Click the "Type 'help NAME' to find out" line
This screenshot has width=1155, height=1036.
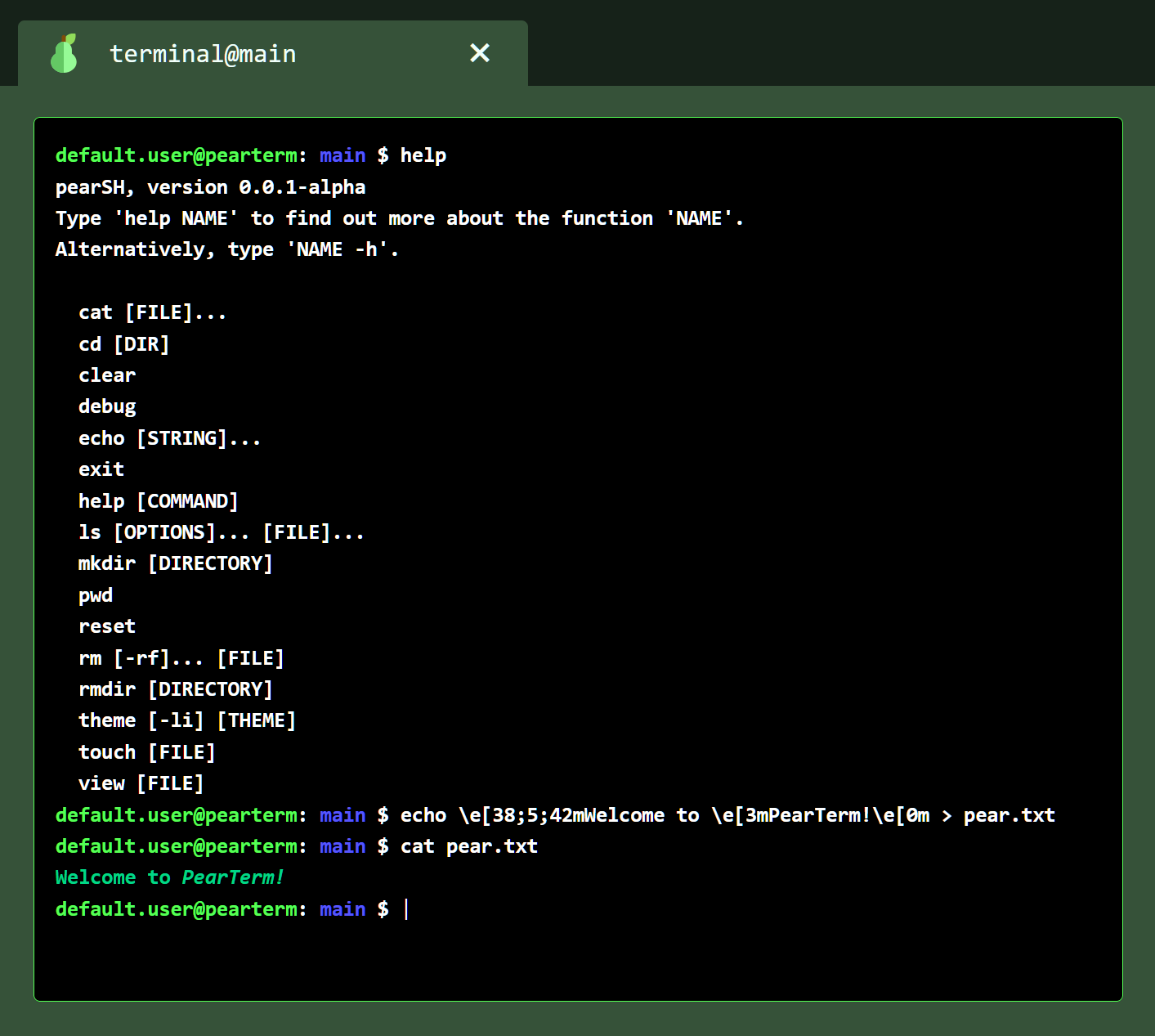(x=399, y=218)
